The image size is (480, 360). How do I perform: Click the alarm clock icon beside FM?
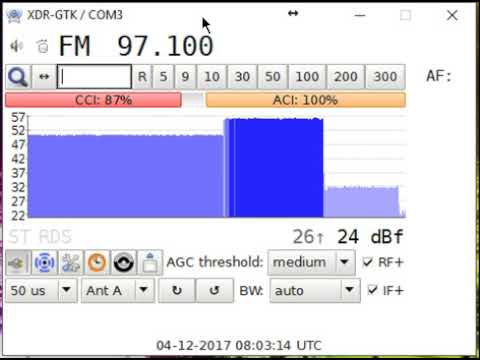(42, 46)
